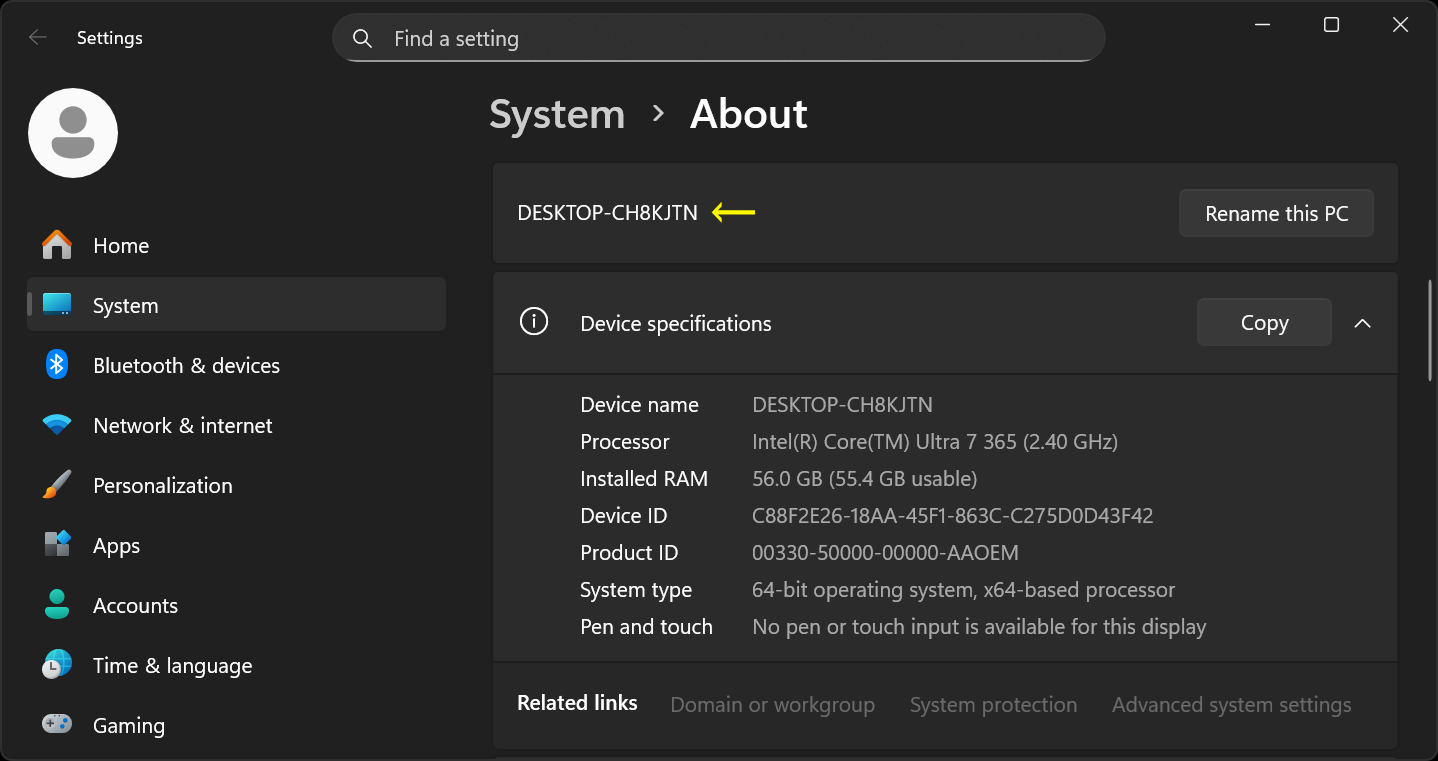Select the Personalization brush icon
Screen dimensions: 1438x761
coord(57,484)
